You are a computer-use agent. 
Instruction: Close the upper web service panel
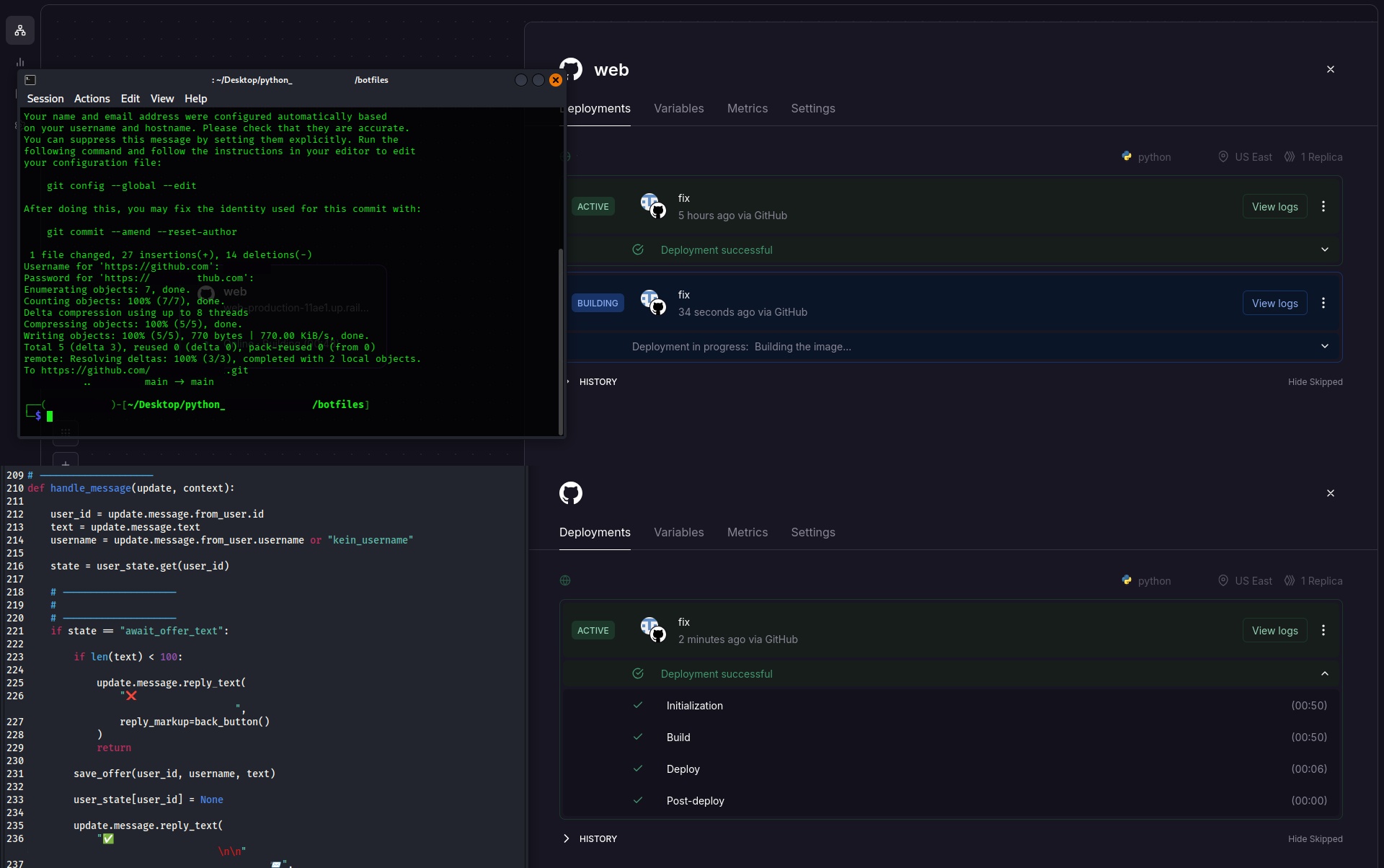1331,69
